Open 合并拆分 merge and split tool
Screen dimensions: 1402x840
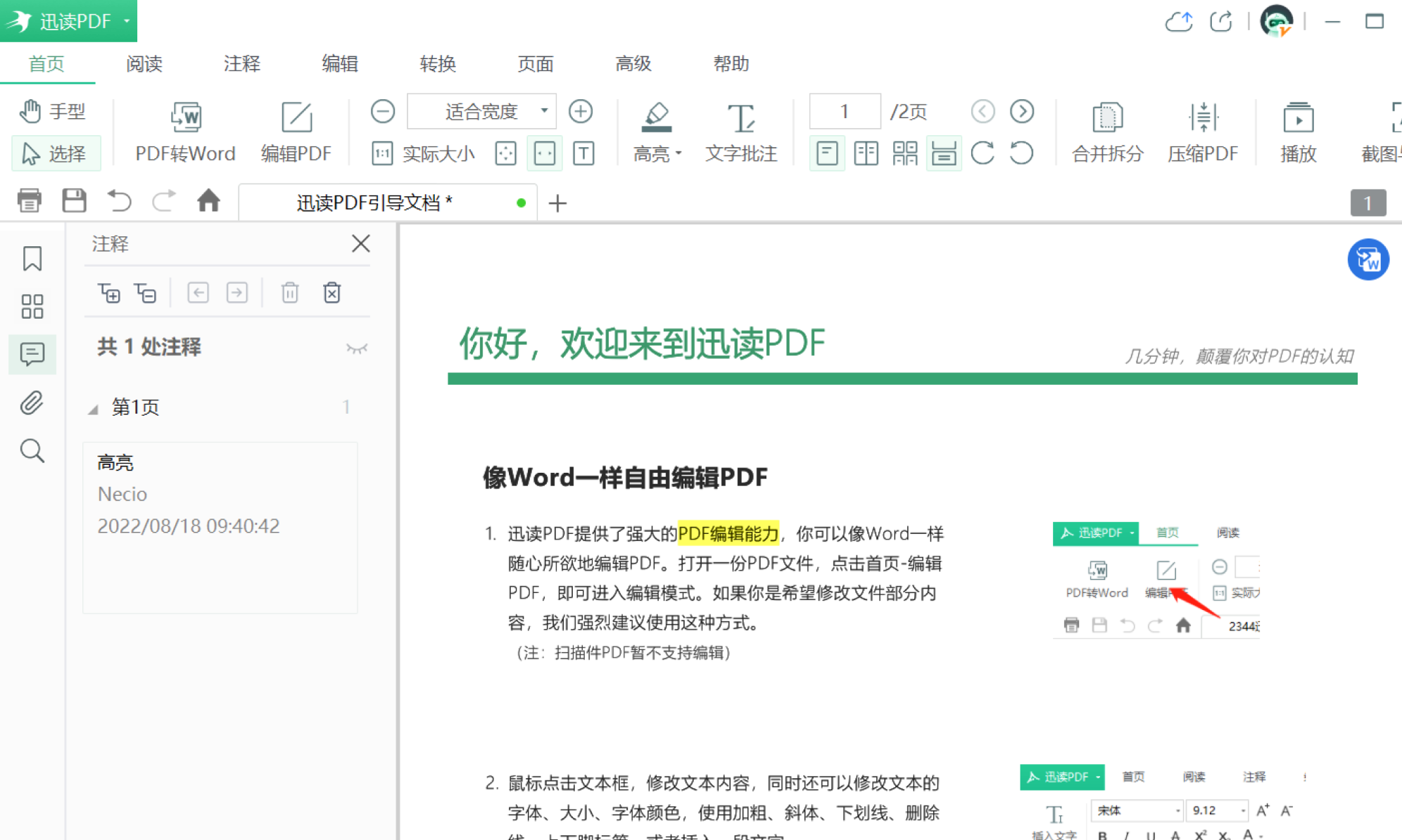tap(1107, 132)
